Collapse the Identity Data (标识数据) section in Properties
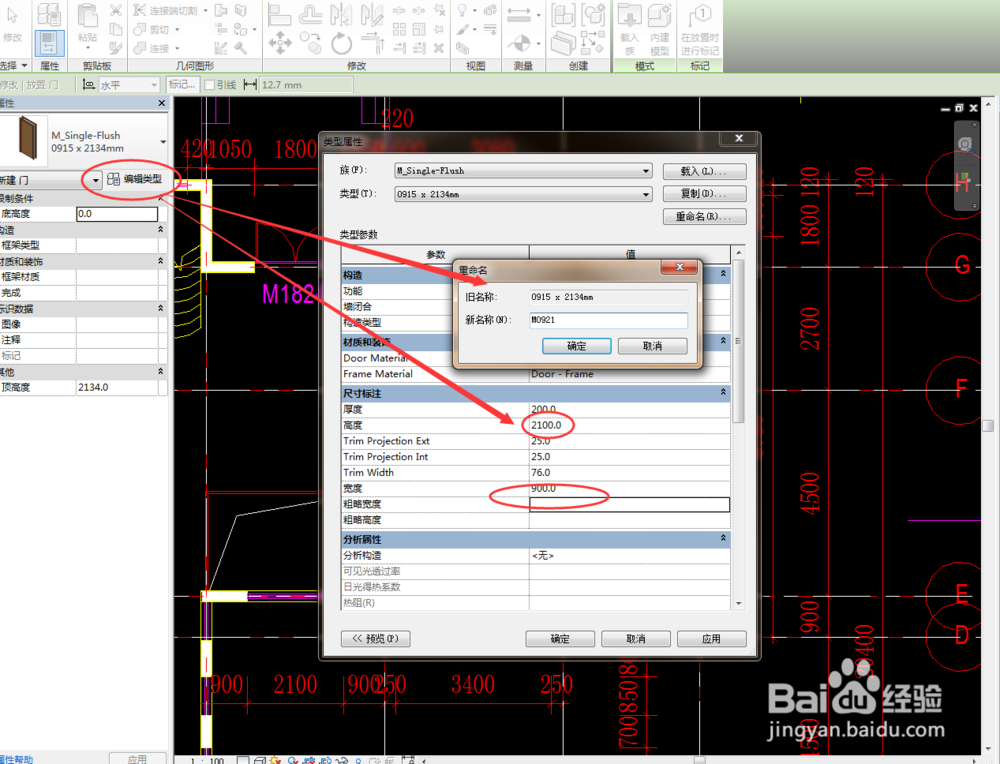The width and height of the screenshot is (1000, 764). pyautogui.click(x=161, y=308)
